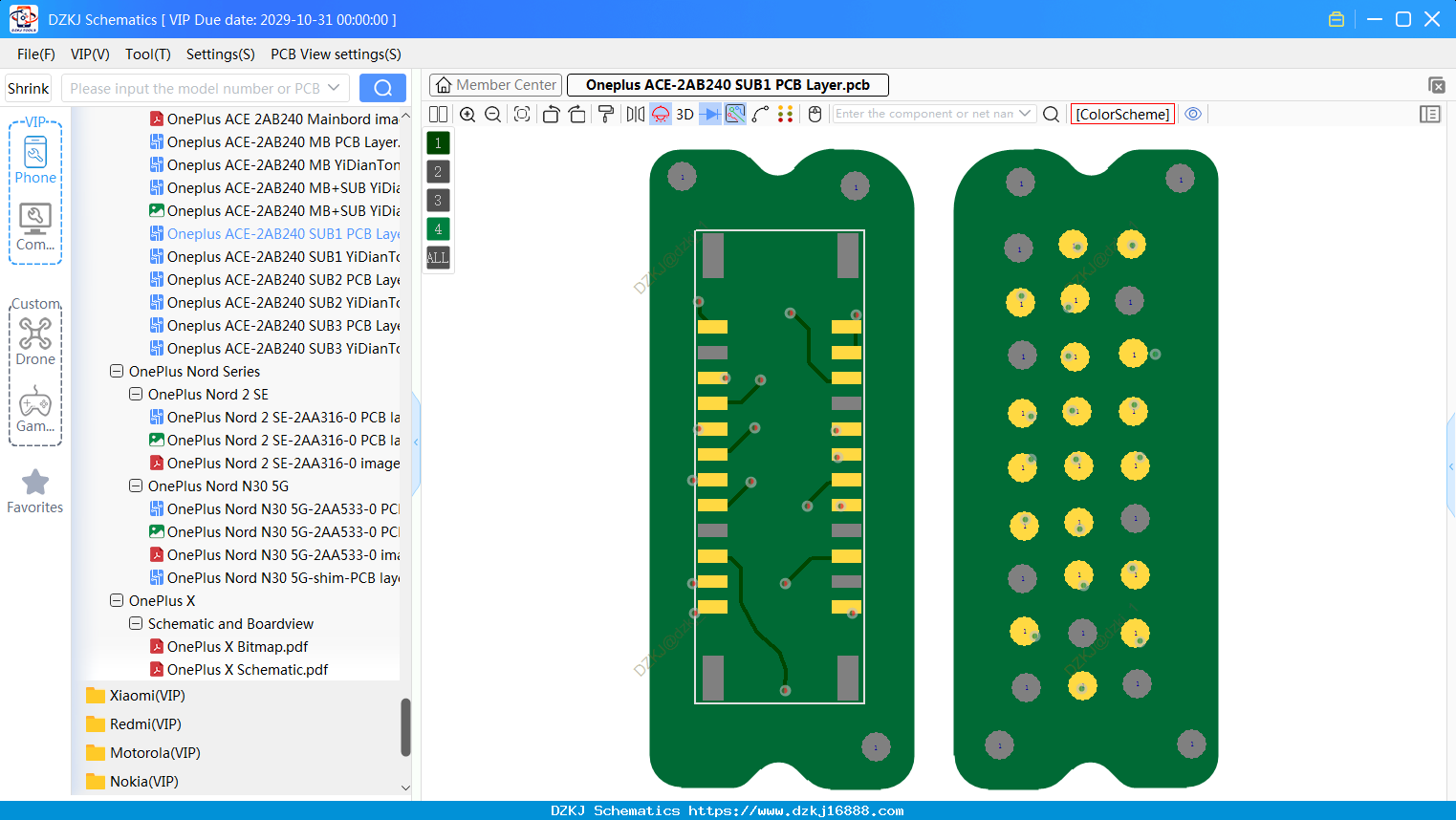Open the Game console category
The image size is (1456, 820).
point(35,409)
